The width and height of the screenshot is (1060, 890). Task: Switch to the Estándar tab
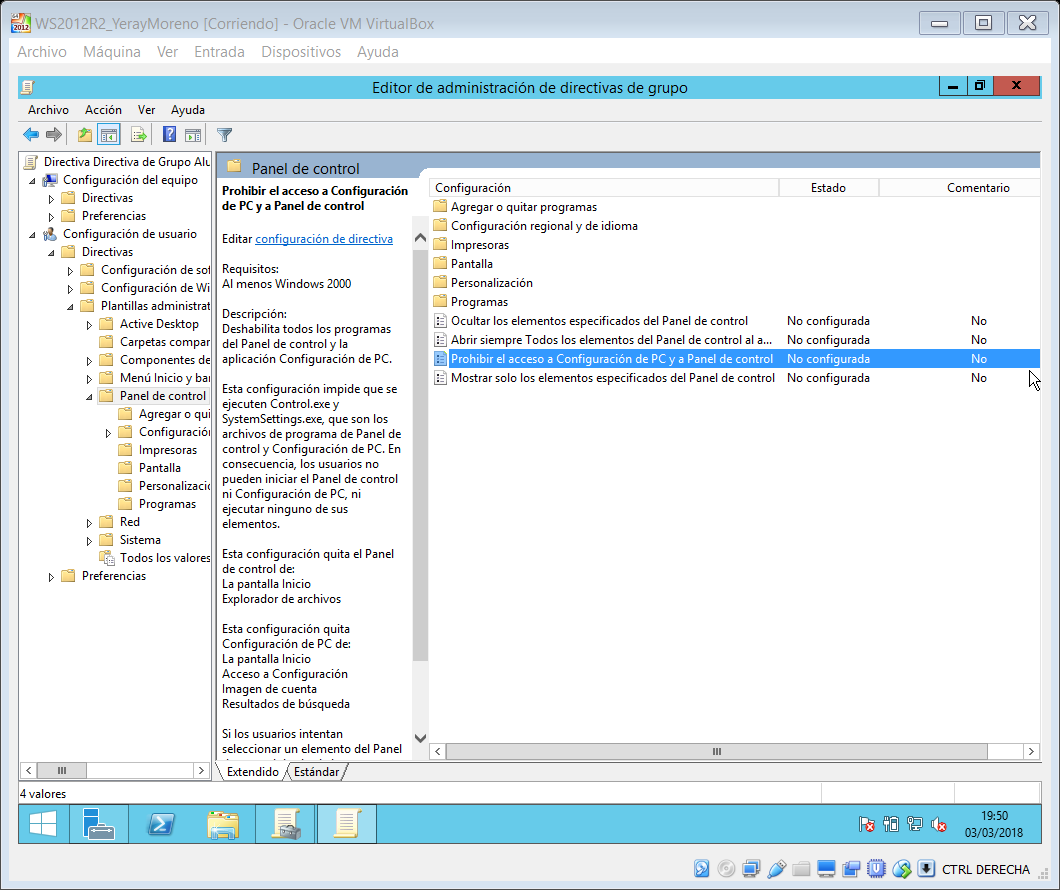[316, 772]
